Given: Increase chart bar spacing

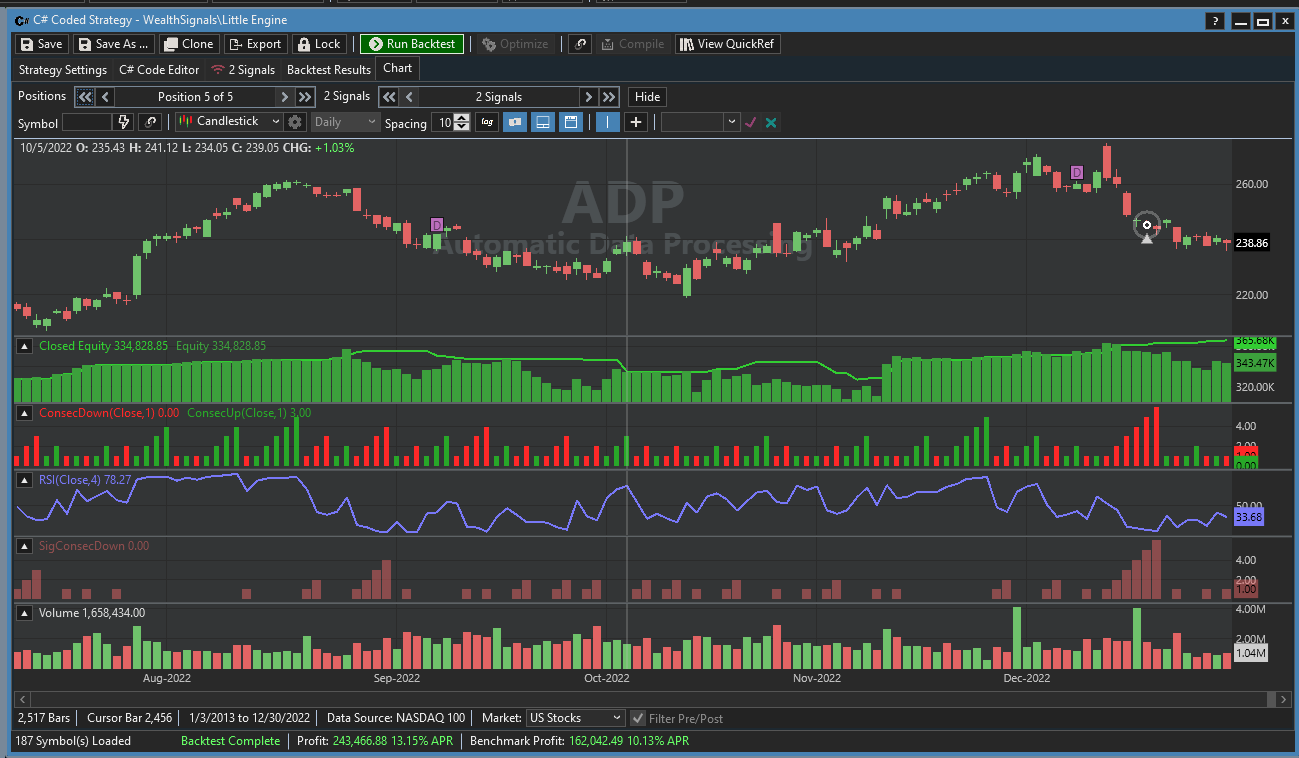Looking at the screenshot, I should tap(461, 117).
